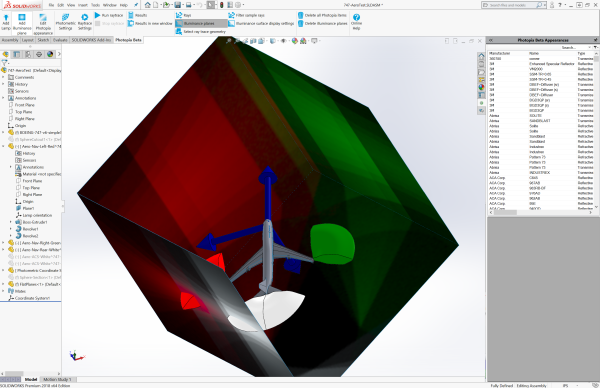
Task: Open DisplayManager tab icon
Action: [50, 54]
